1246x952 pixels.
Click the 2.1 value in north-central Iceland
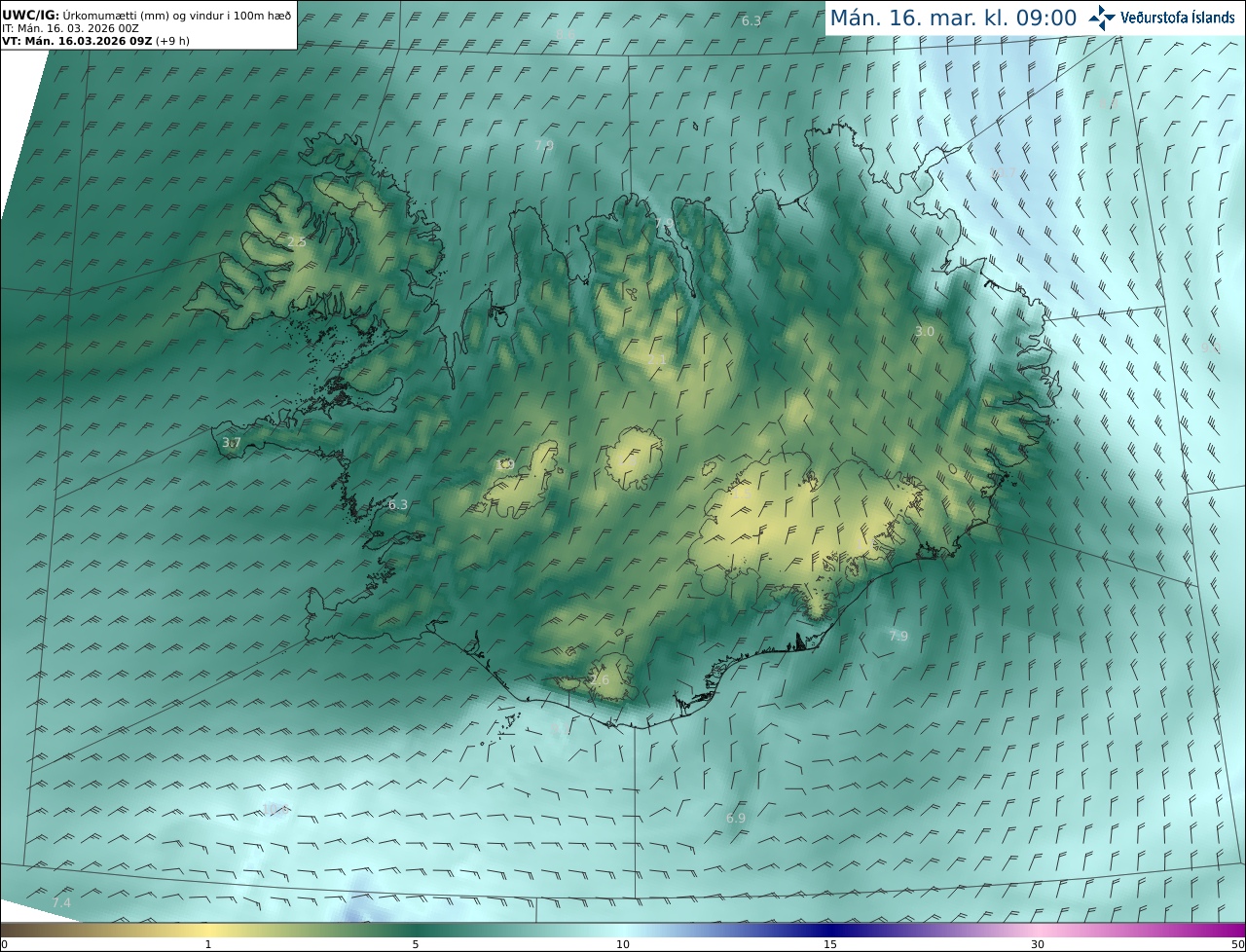pos(657,359)
